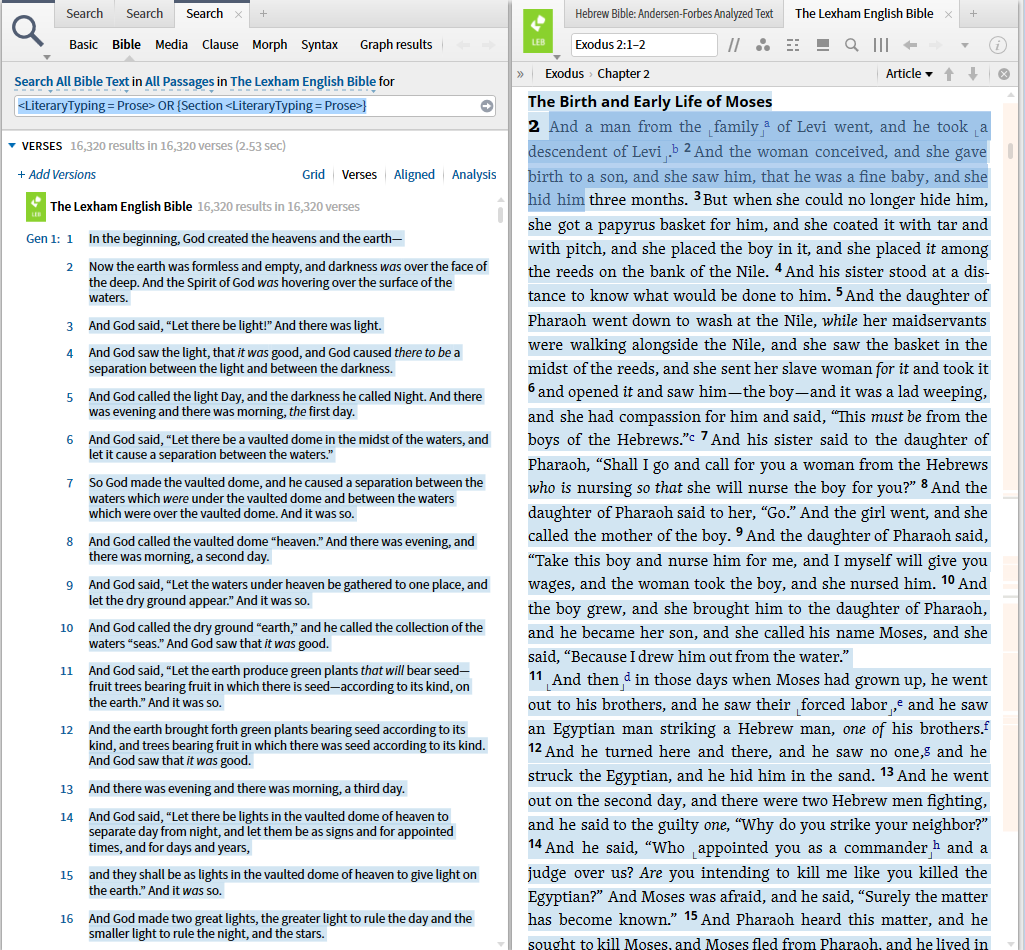1025x950 pixels.
Task: Close the active Search tab
Action: pos(239,14)
